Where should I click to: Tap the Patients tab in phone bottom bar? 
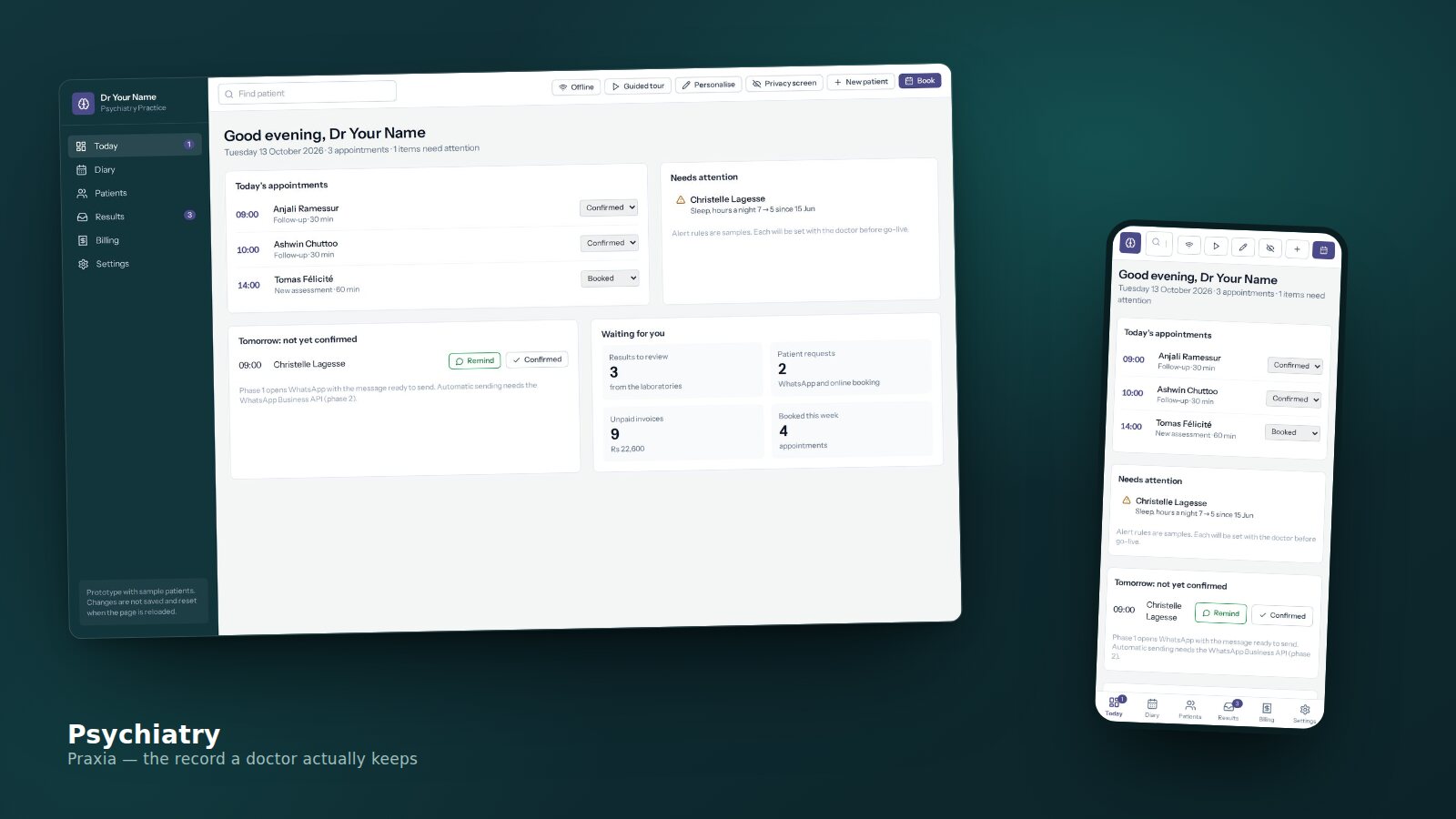coord(1190,710)
